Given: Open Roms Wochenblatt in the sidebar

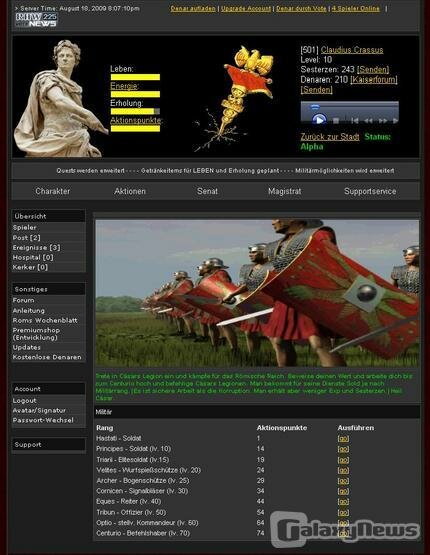Looking at the screenshot, I should pos(45,320).
